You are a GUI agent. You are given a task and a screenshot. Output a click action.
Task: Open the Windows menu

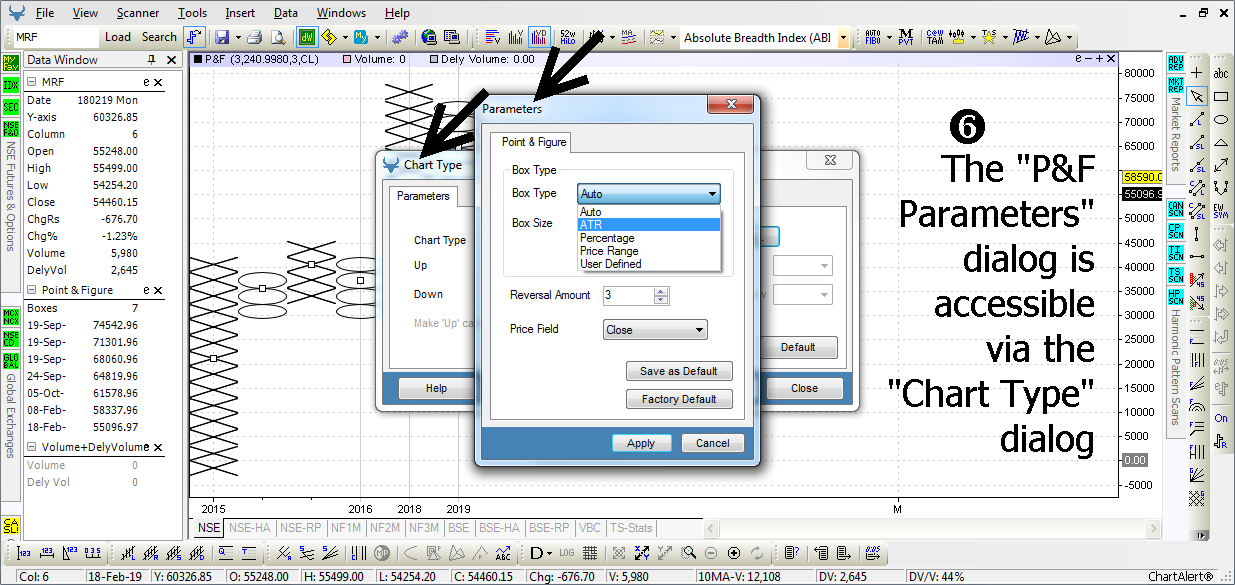(341, 13)
